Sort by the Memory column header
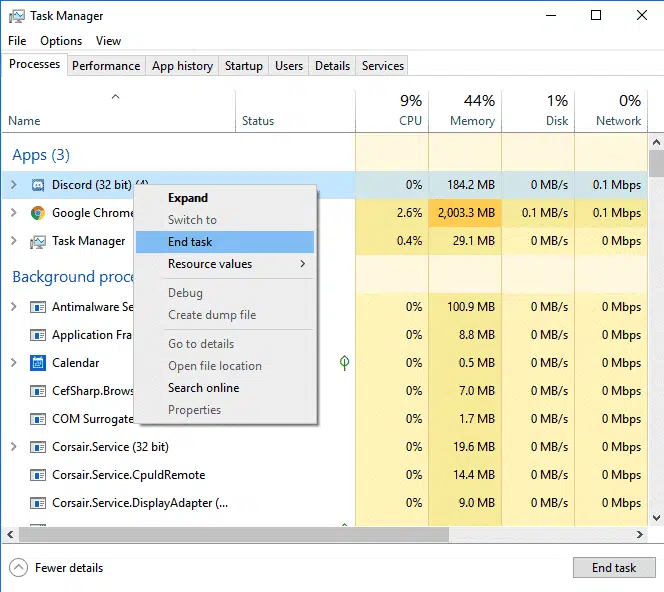This screenshot has height=592, width=664. point(465,111)
